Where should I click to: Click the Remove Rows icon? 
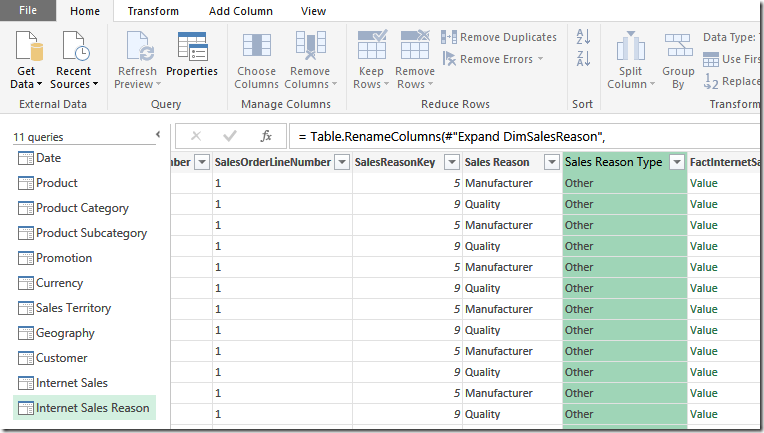click(x=415, y=45)
